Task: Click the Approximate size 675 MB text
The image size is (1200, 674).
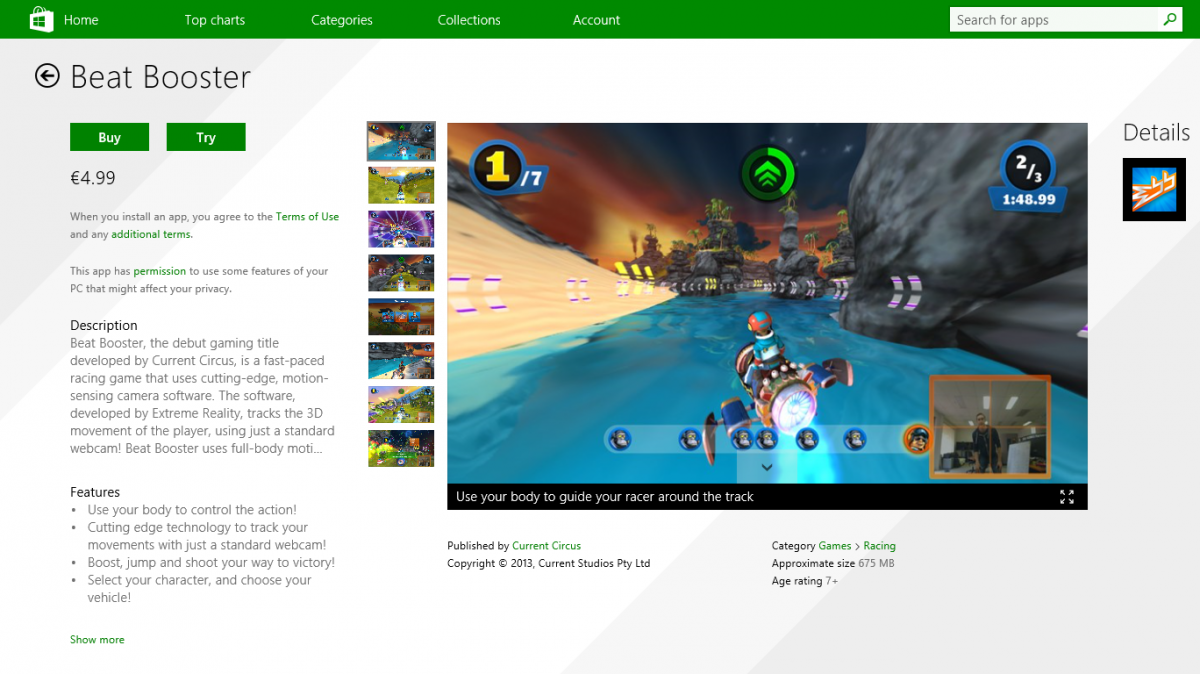Action: [x=833, y=563]
